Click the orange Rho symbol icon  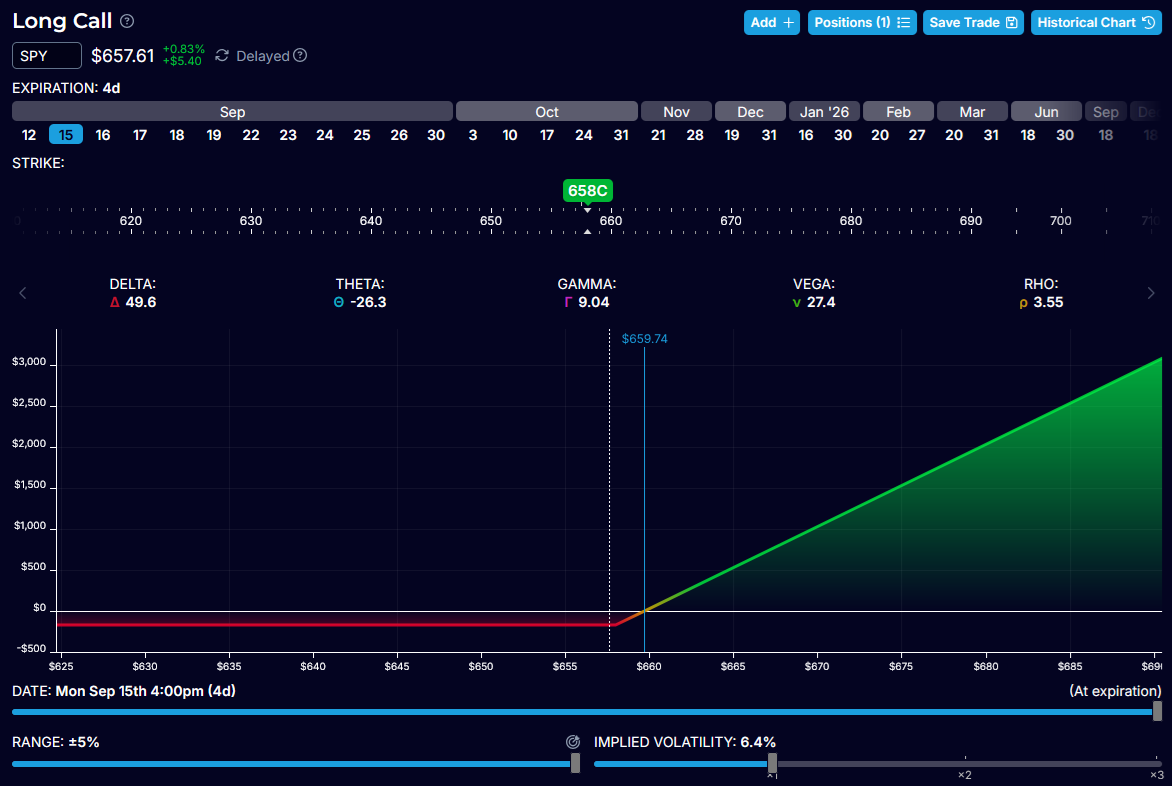(1023, 303)
